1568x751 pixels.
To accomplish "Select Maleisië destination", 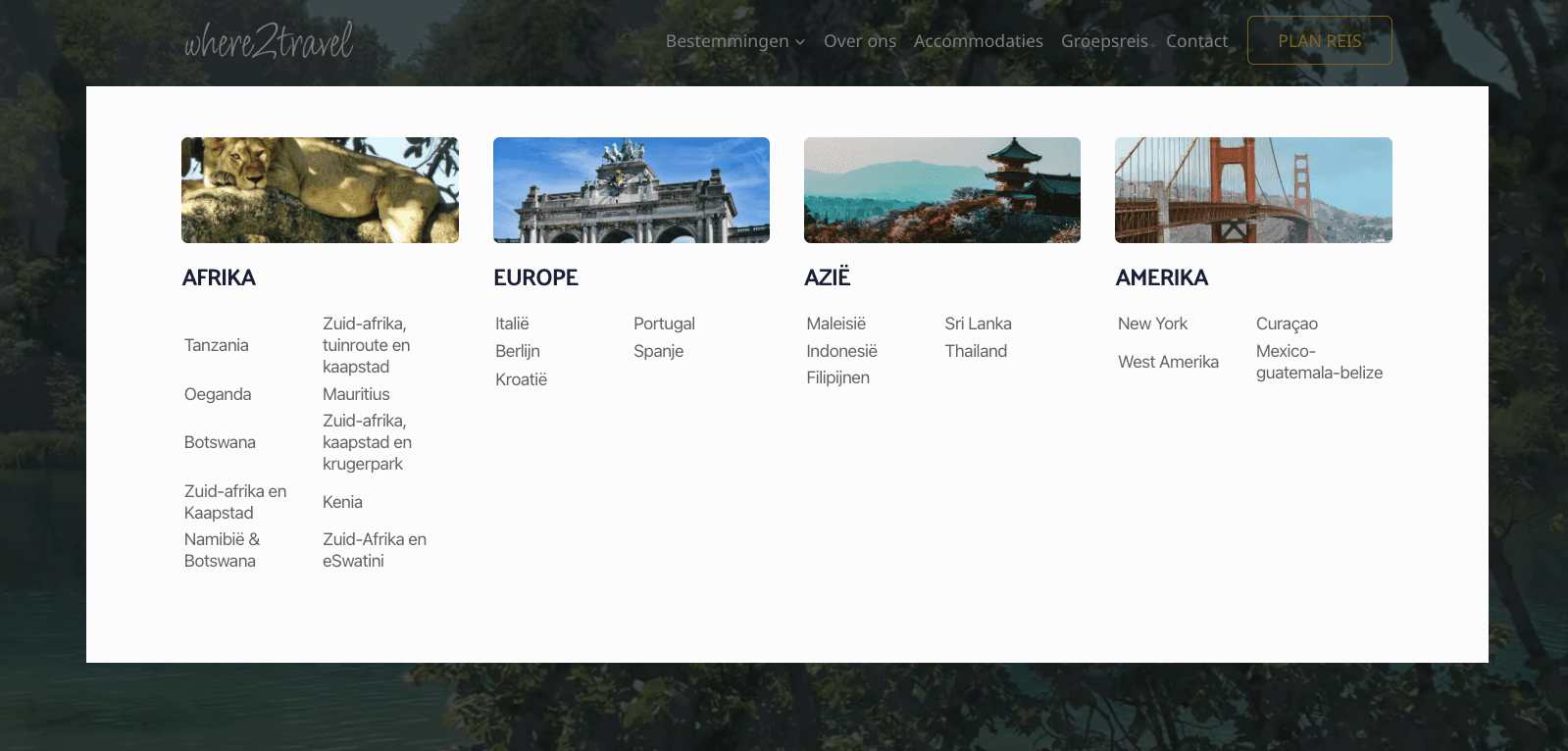I will point(836,324).
